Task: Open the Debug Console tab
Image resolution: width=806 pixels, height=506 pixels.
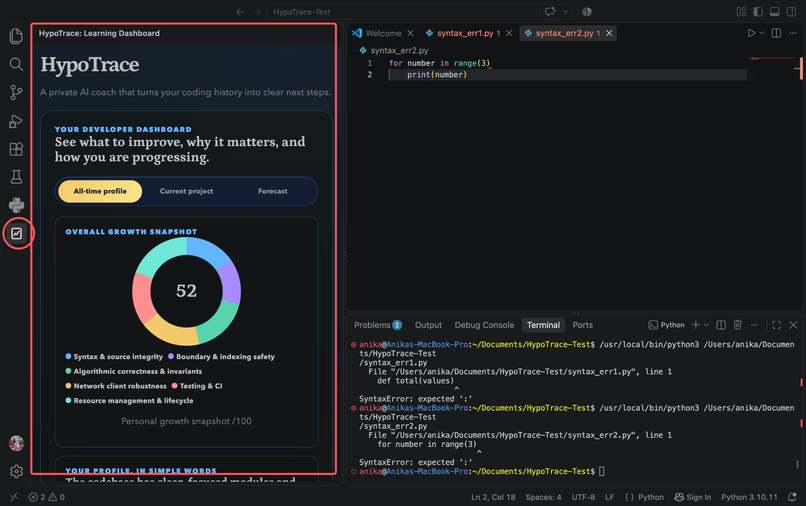Action: [x=484, y=325]
